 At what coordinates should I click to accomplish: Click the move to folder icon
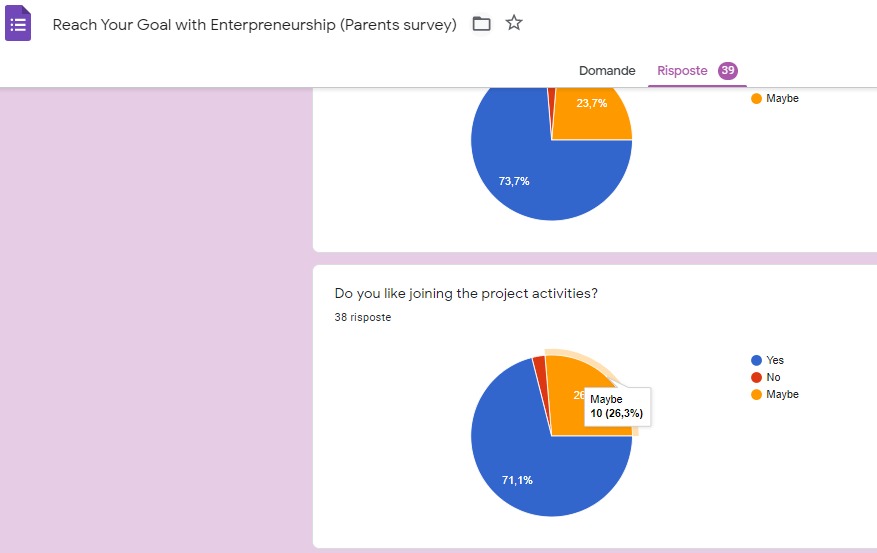pos(481,24)
